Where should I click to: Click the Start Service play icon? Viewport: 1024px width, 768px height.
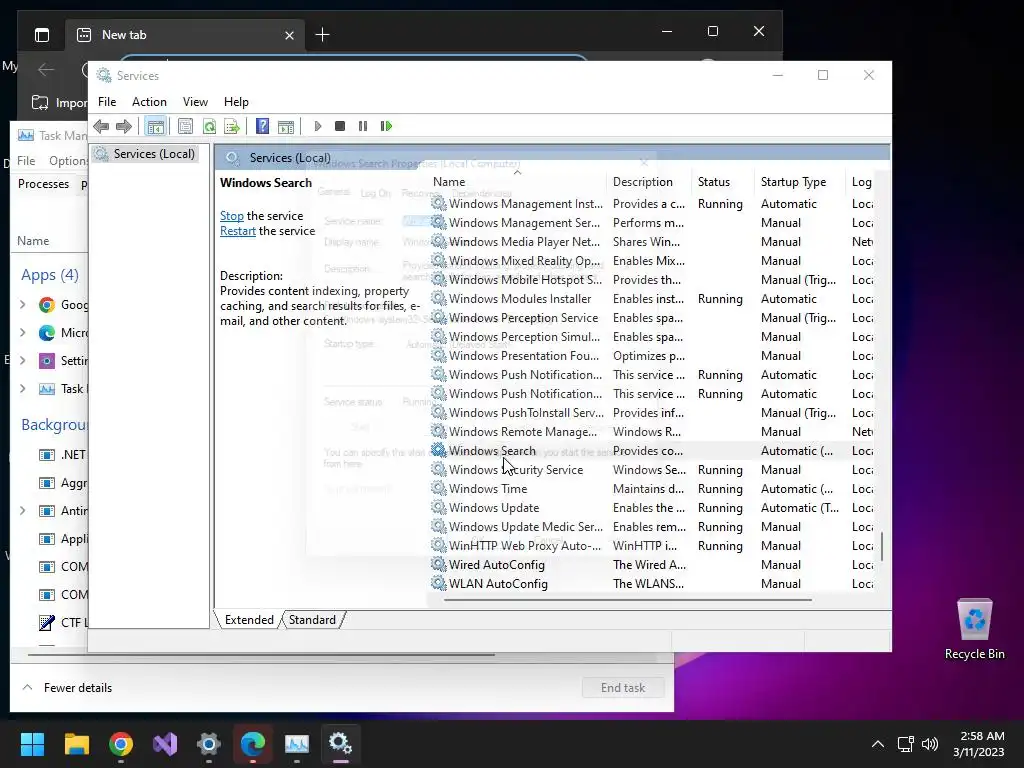[318, 126]
